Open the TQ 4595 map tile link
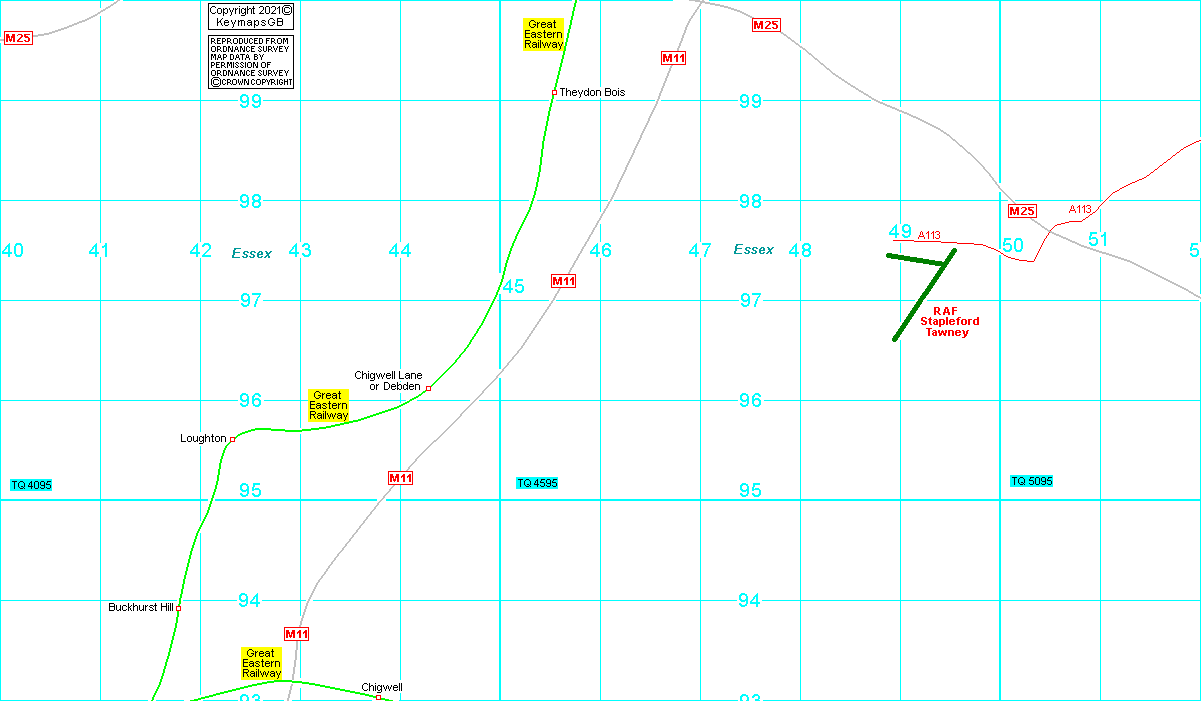1201x701 pixels. pyautogui.click(x=537, y=483)
